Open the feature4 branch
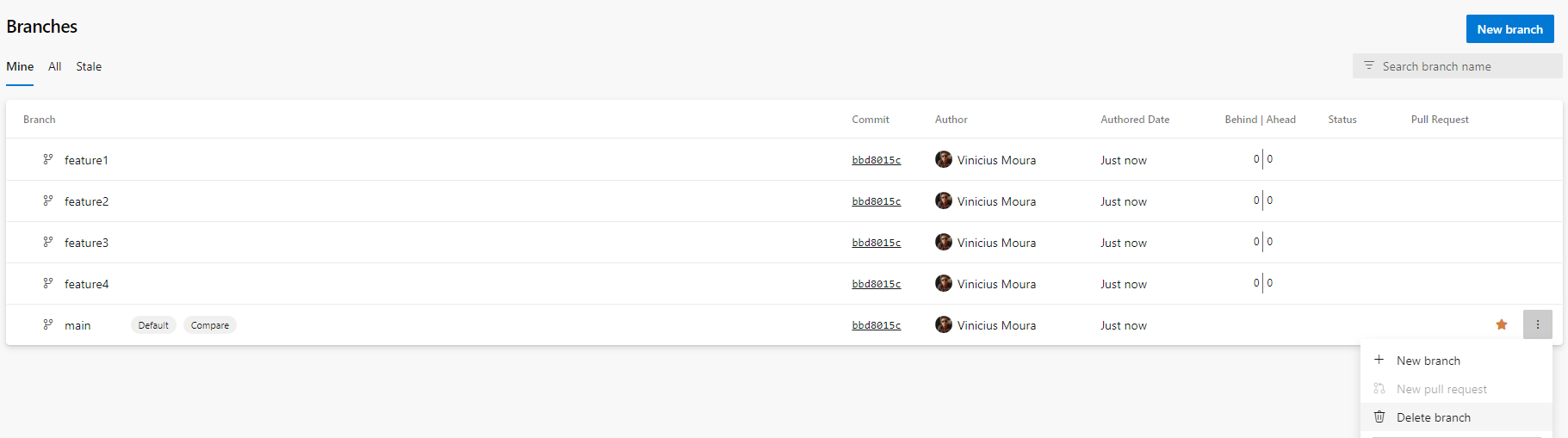The width and height of the screenshot is (1568, 438). coord(86,284)
